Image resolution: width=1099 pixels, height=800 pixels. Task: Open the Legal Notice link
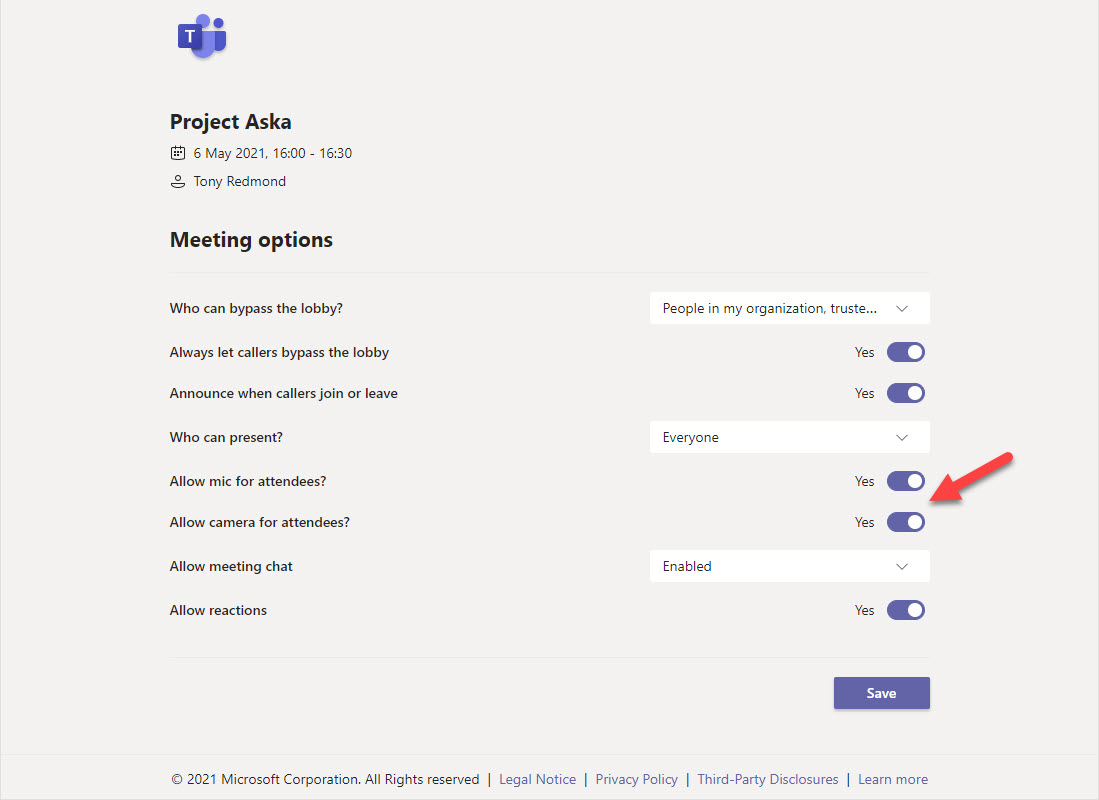pyautogui.click(x=538, y=779)
